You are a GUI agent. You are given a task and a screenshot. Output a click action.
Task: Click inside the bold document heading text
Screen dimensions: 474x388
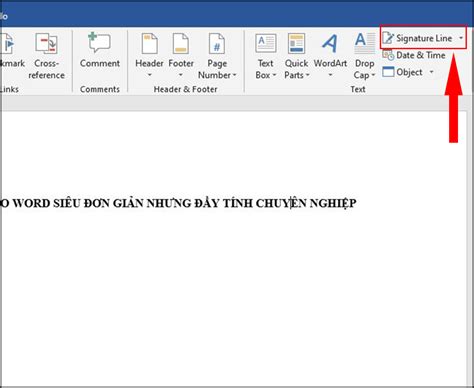(x=178, y=203)
